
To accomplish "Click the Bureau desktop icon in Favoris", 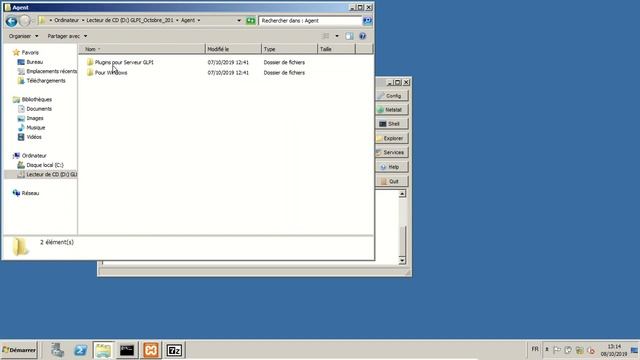I will tap(21, 62).
